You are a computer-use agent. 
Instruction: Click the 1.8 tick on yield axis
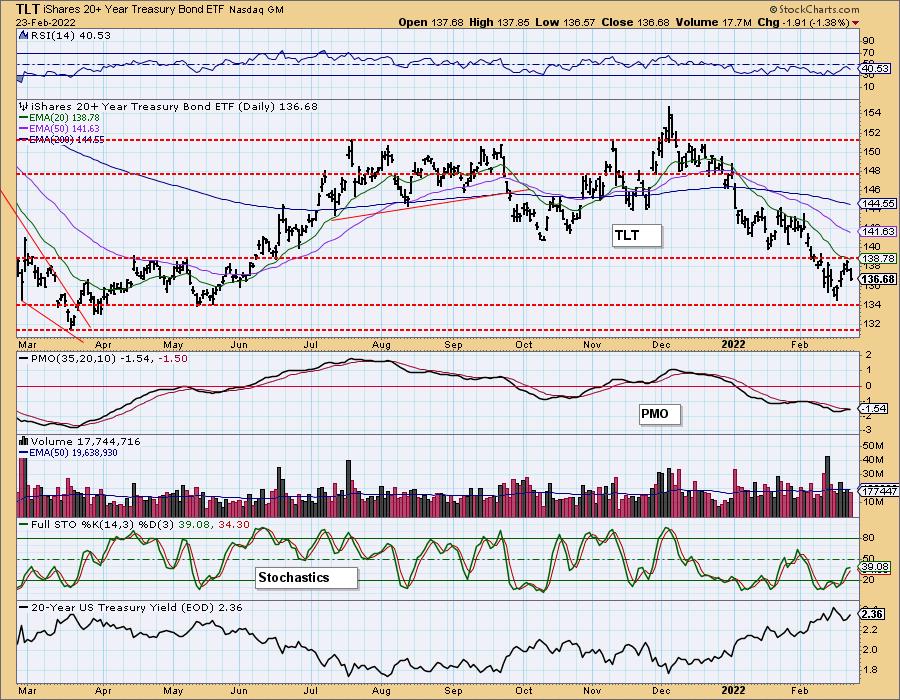coord(870,670)
